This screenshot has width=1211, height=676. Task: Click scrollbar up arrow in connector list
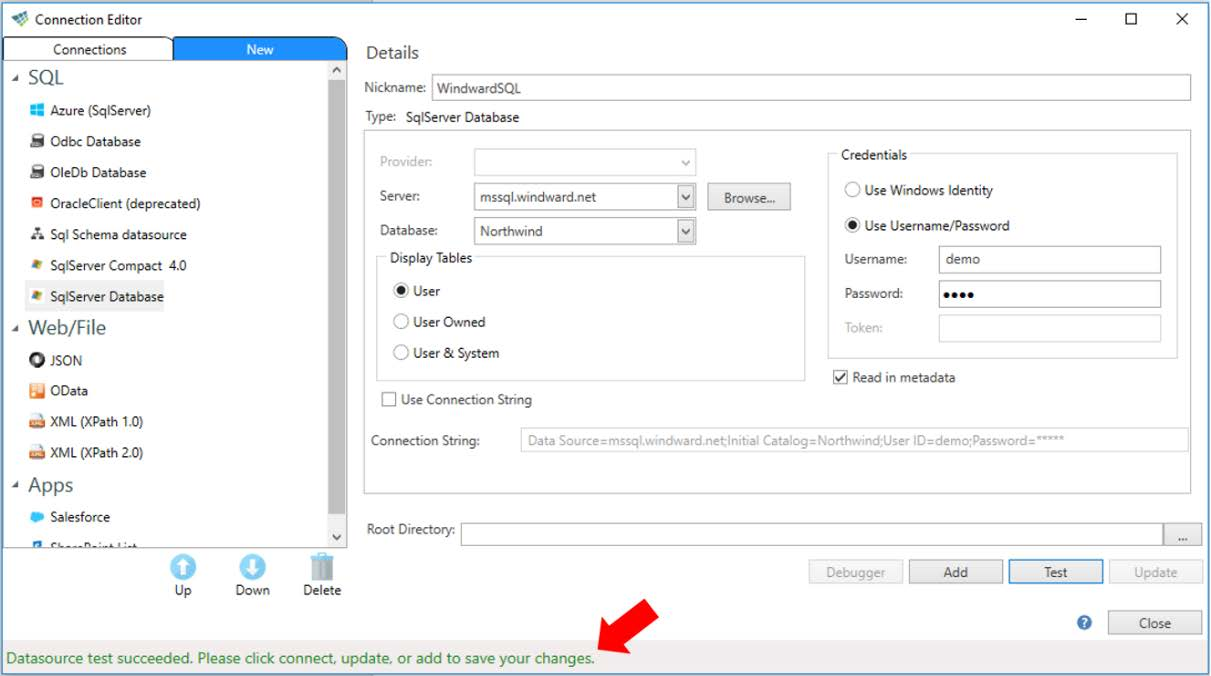point(336,71)
